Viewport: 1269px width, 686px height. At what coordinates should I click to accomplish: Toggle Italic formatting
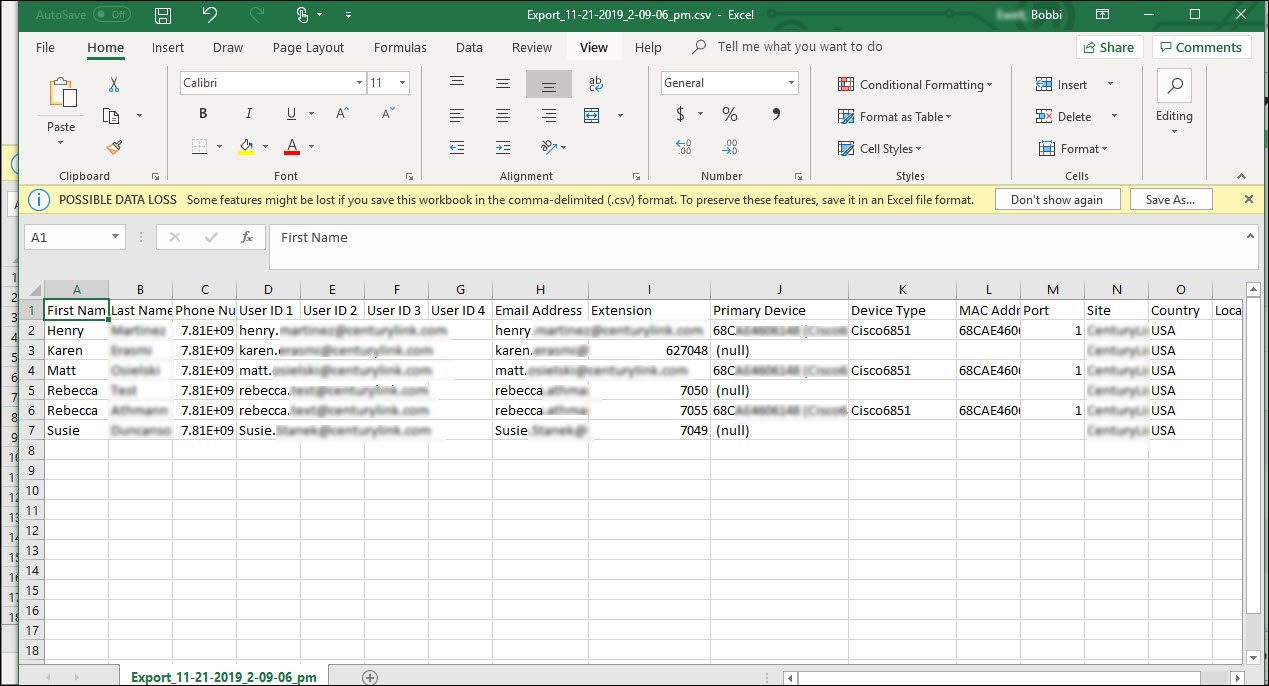pyautogui.click(x=247, y=114)
